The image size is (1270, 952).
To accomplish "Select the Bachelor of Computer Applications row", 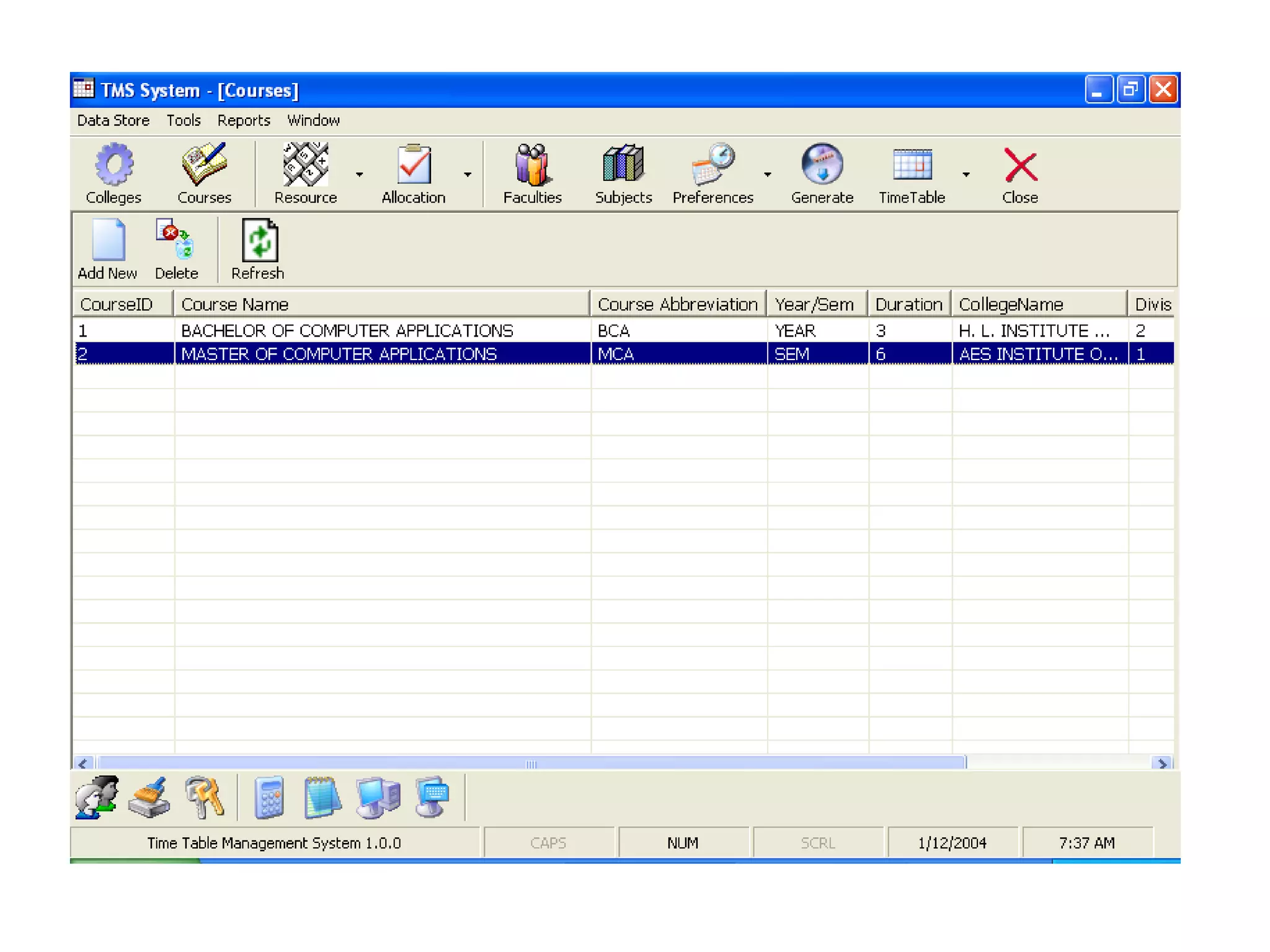I will point(347,330).
